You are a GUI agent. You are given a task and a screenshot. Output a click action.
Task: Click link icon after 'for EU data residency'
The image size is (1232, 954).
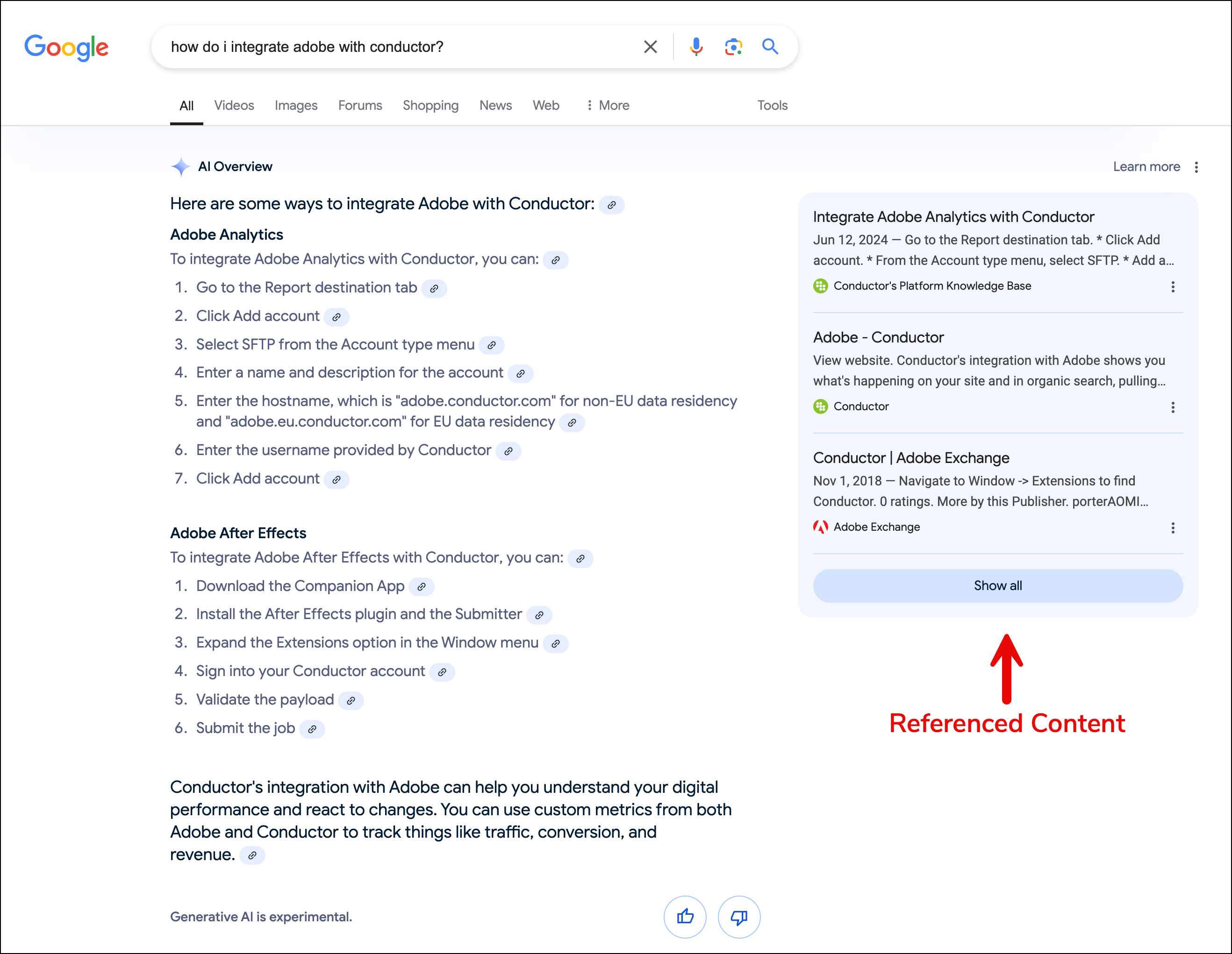coord(572,422)
